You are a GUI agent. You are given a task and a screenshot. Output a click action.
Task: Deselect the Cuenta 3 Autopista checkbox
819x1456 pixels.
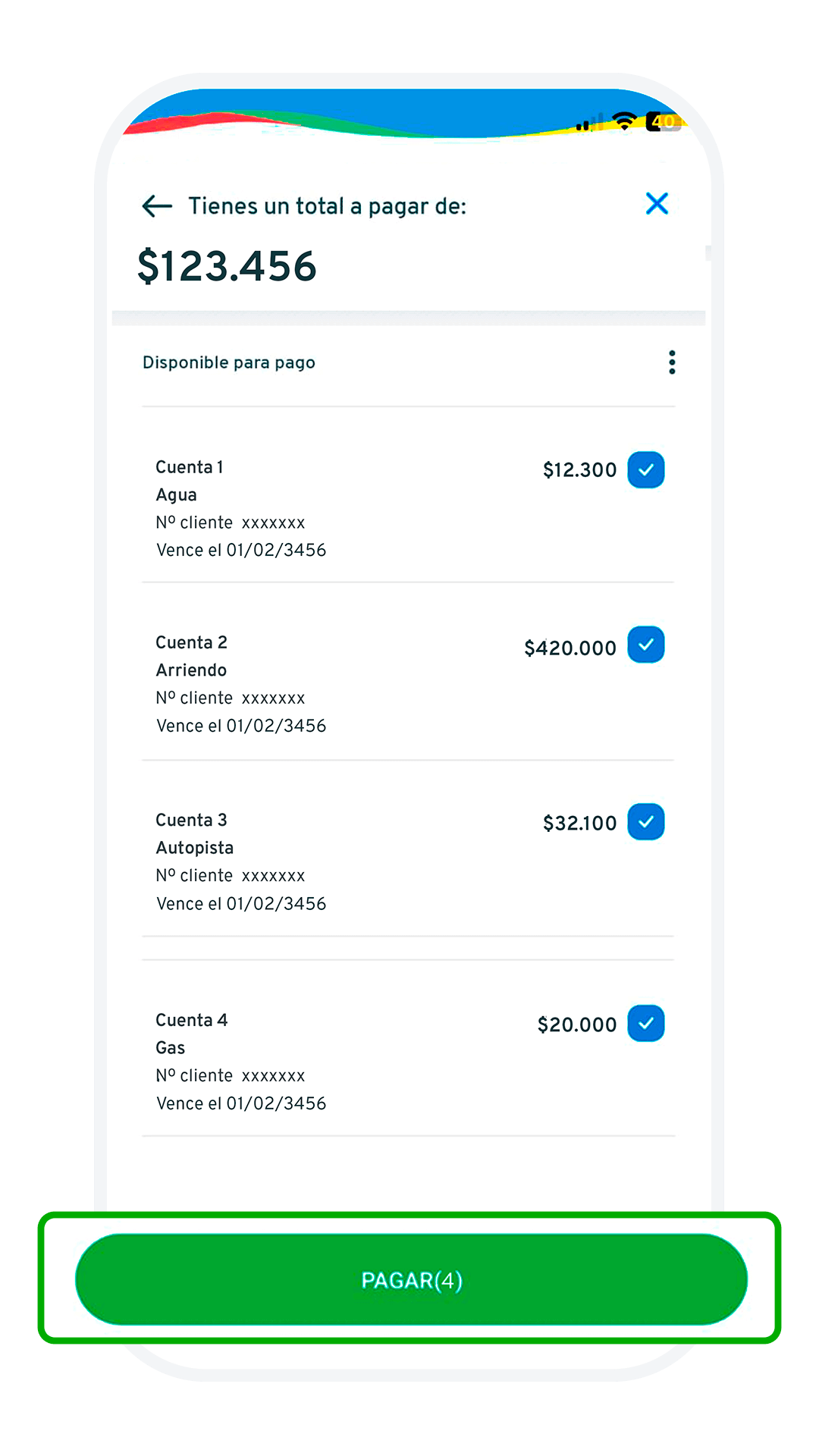tap(646, 822)
